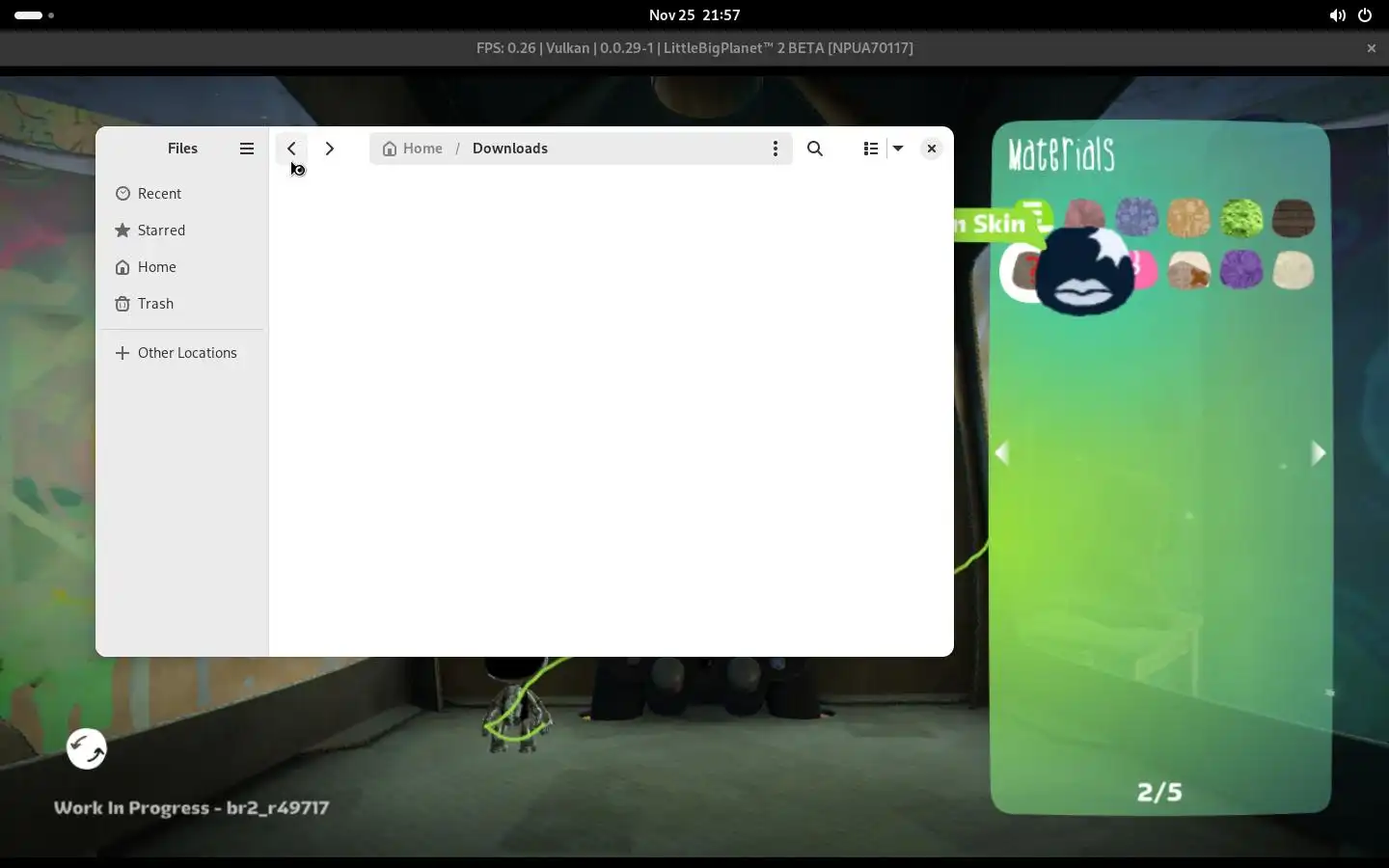Image resolution: width=1389 pixels, height=868 pixels.
Task: Go to next Materials page arrow
Action: (1319, 453)
